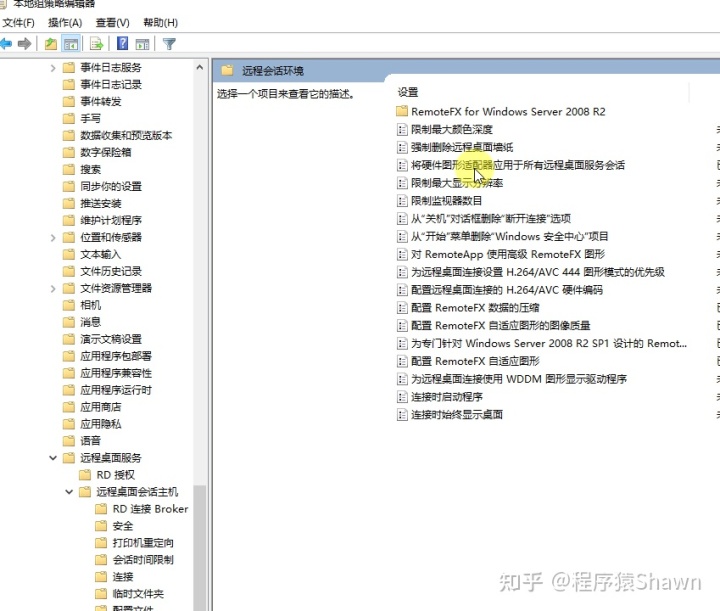The width and height of the screenshot is (720, 611).
Task: Select the 应用隐私 folder
Action: coord(101,424)
